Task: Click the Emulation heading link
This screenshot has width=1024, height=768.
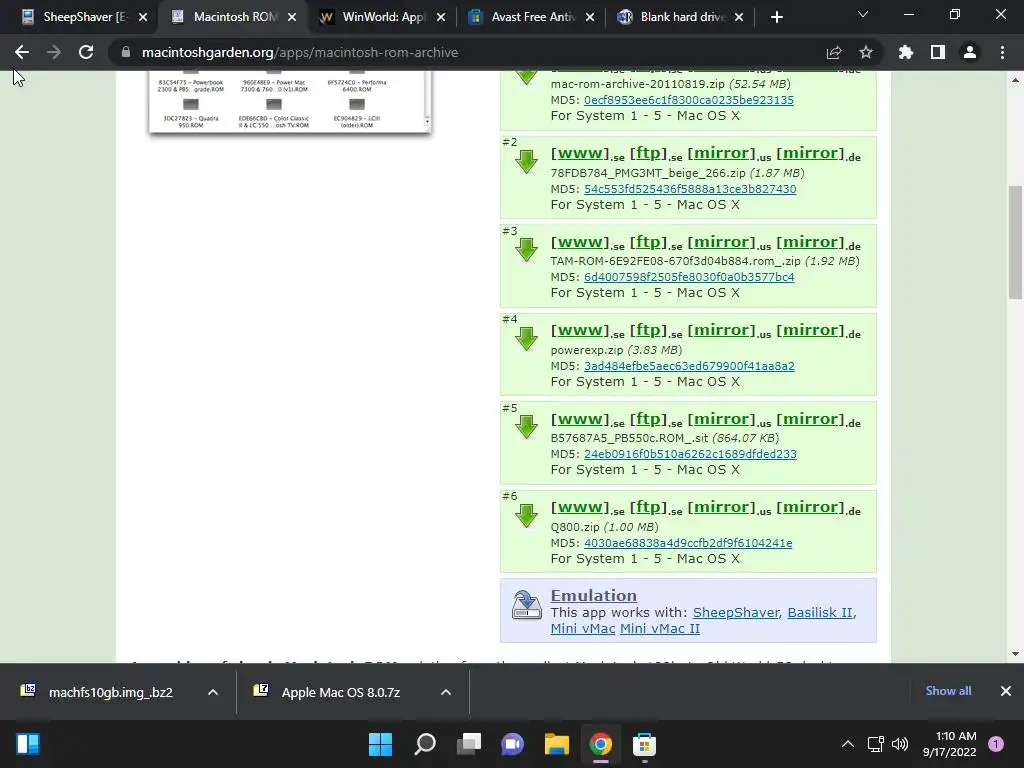Action: (x=594, y=596)
